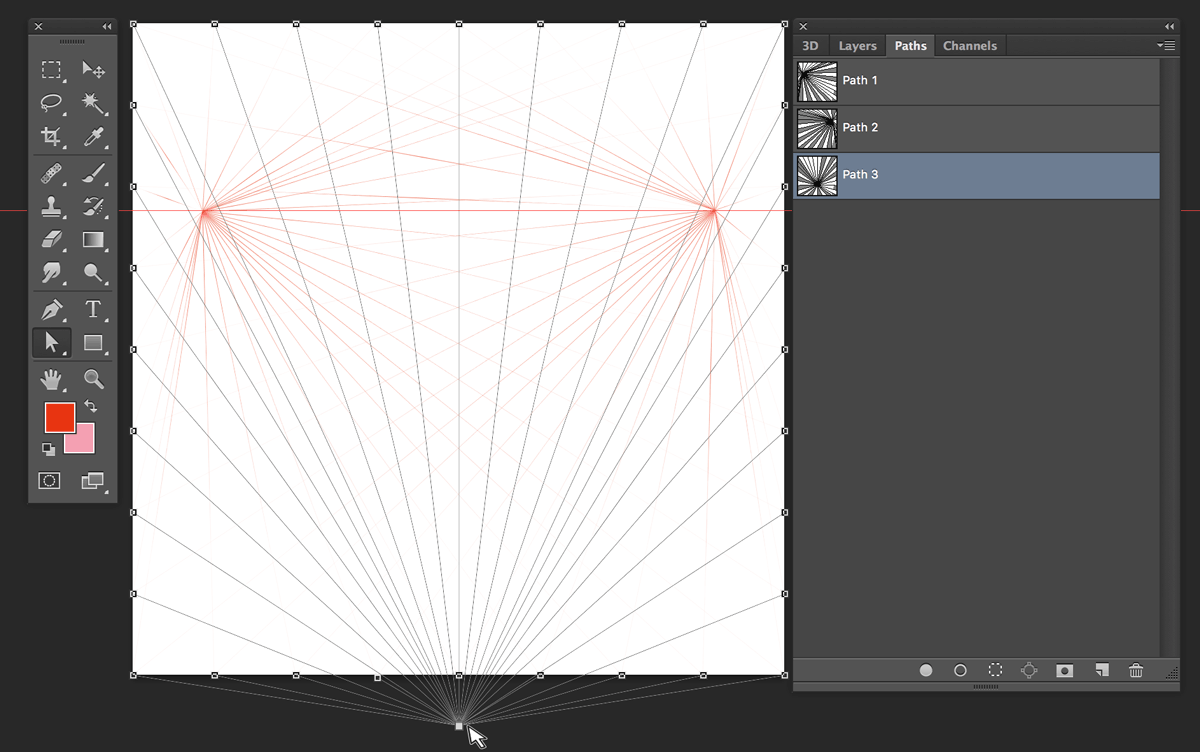Select the Type tool
Viewport: 1200px width, 752px height.
[94, 310]
